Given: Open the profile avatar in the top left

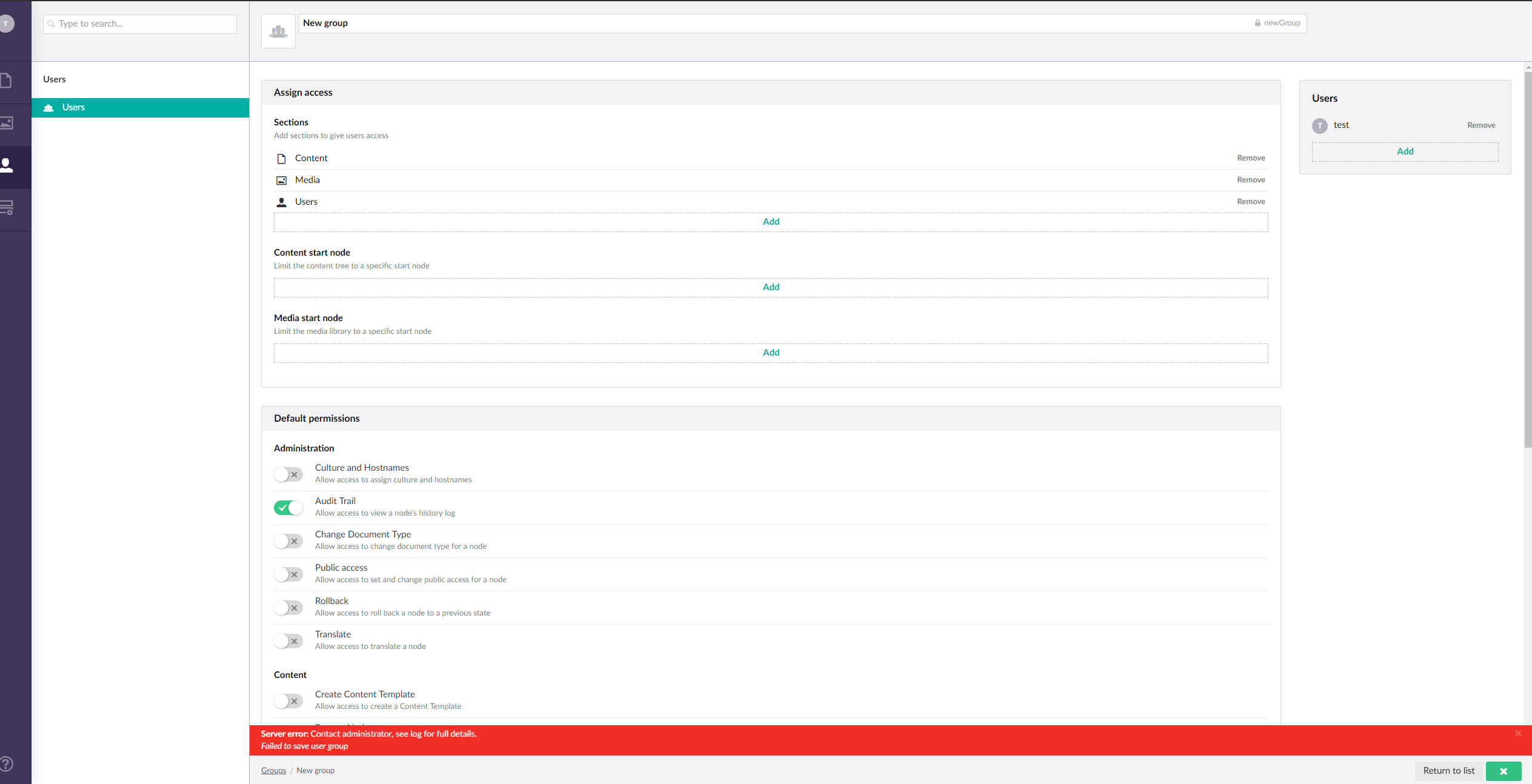Looking at the screenshot, I should click(x=7, y=23).
